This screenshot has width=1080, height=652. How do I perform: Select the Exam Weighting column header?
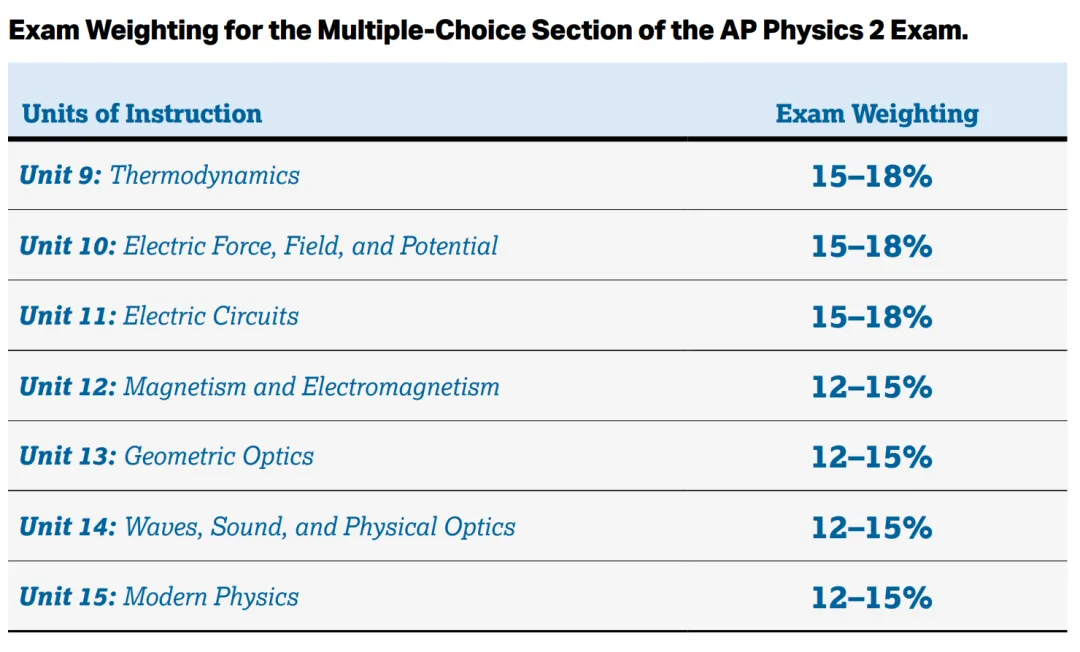point(877,114)
